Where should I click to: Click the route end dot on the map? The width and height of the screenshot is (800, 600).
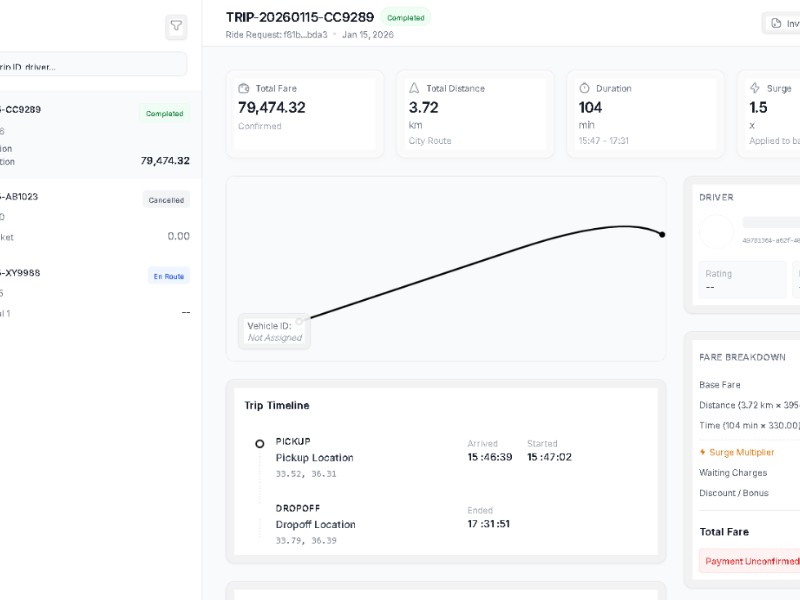tap(662, 234)
